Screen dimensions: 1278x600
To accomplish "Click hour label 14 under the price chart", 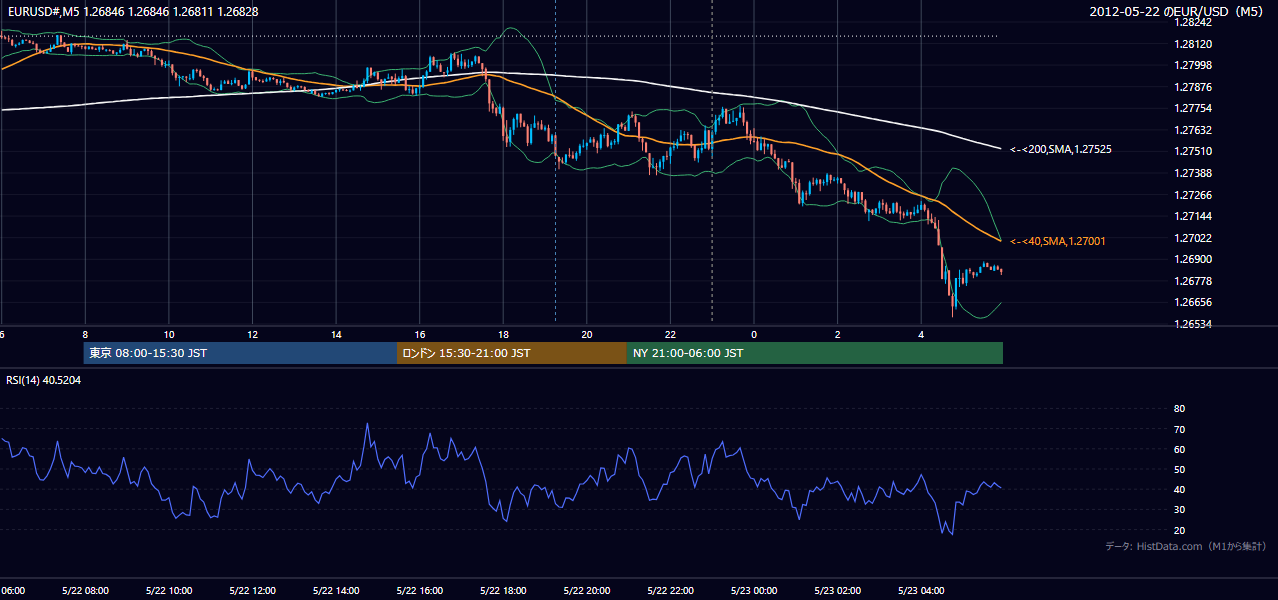I will click(336, 335).
